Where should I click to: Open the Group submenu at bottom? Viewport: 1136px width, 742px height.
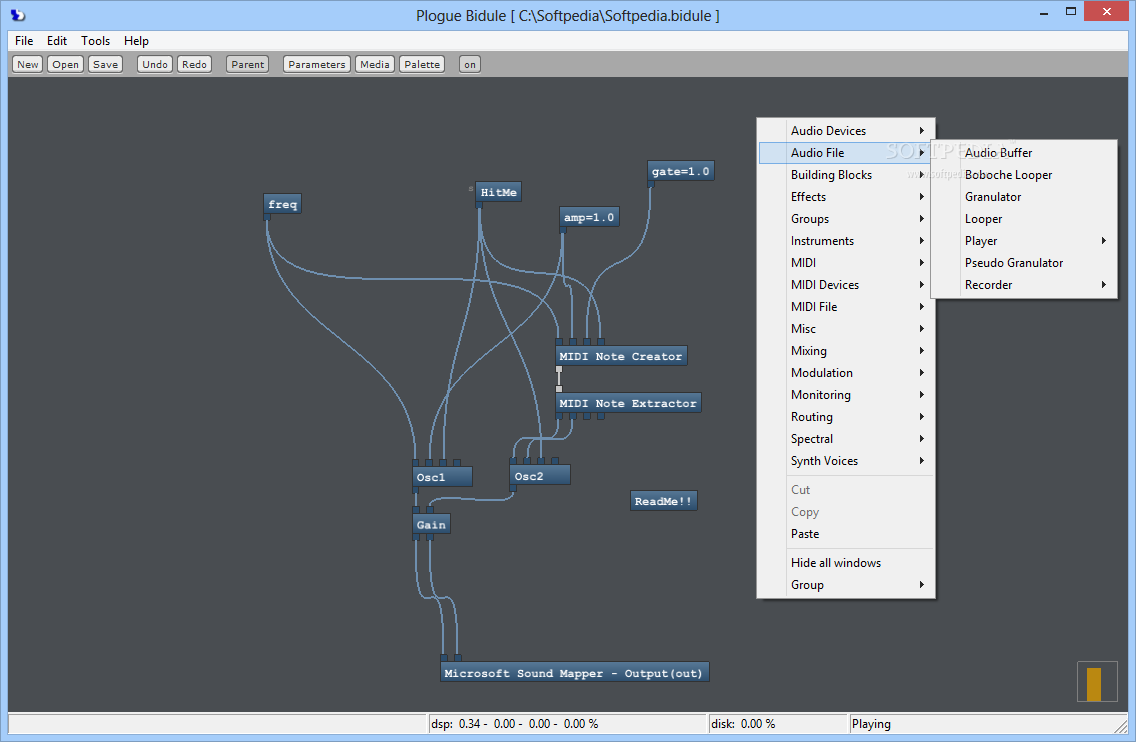846,585
